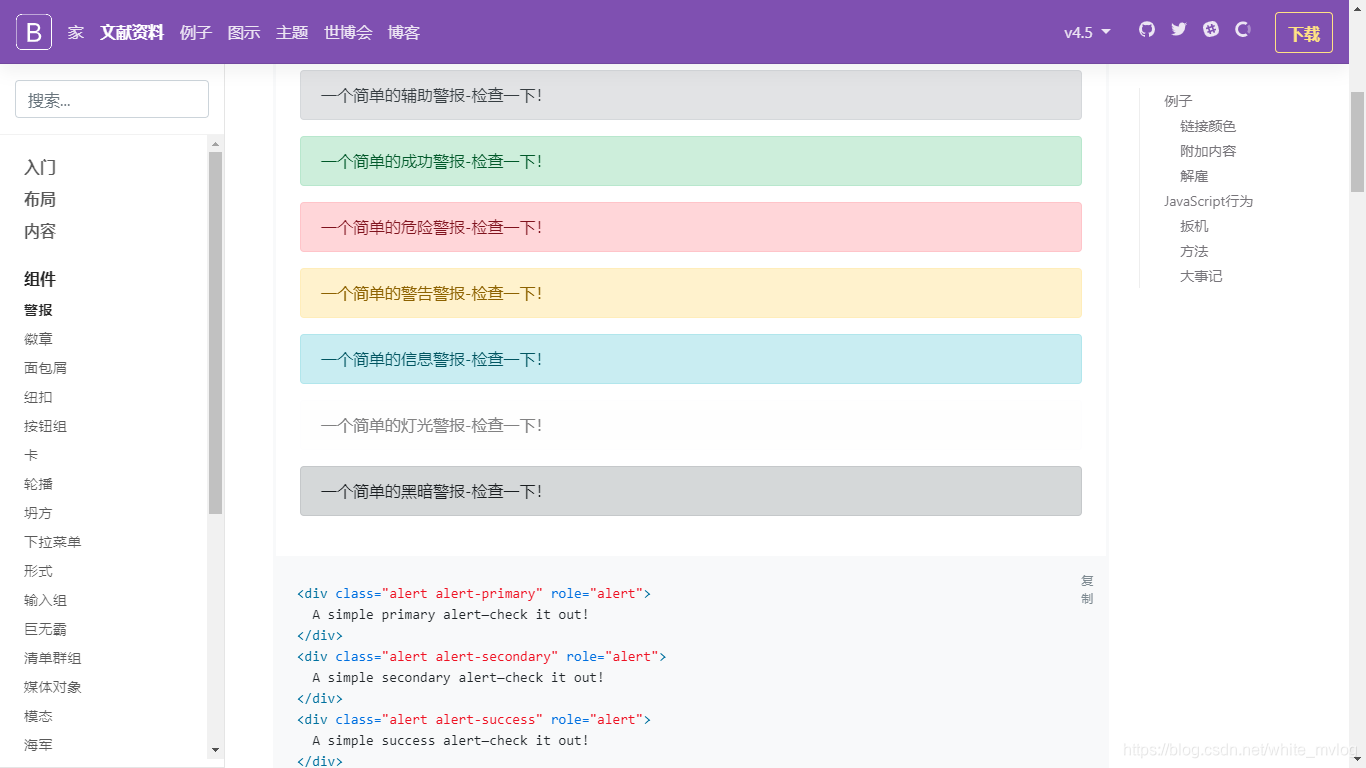Click the yellow 警告警报 alert box

691,293
